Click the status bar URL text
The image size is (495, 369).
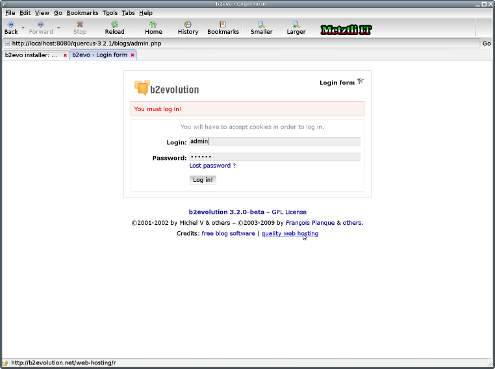pyautogui.click(x=63, y=363)
